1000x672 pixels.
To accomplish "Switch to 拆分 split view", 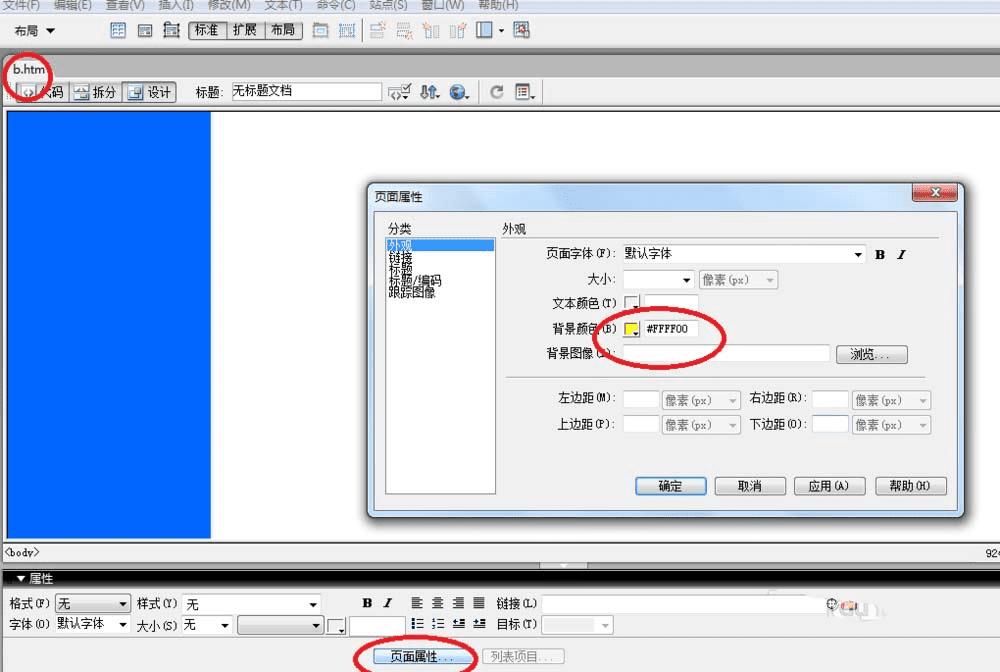I will coord(95,92).
